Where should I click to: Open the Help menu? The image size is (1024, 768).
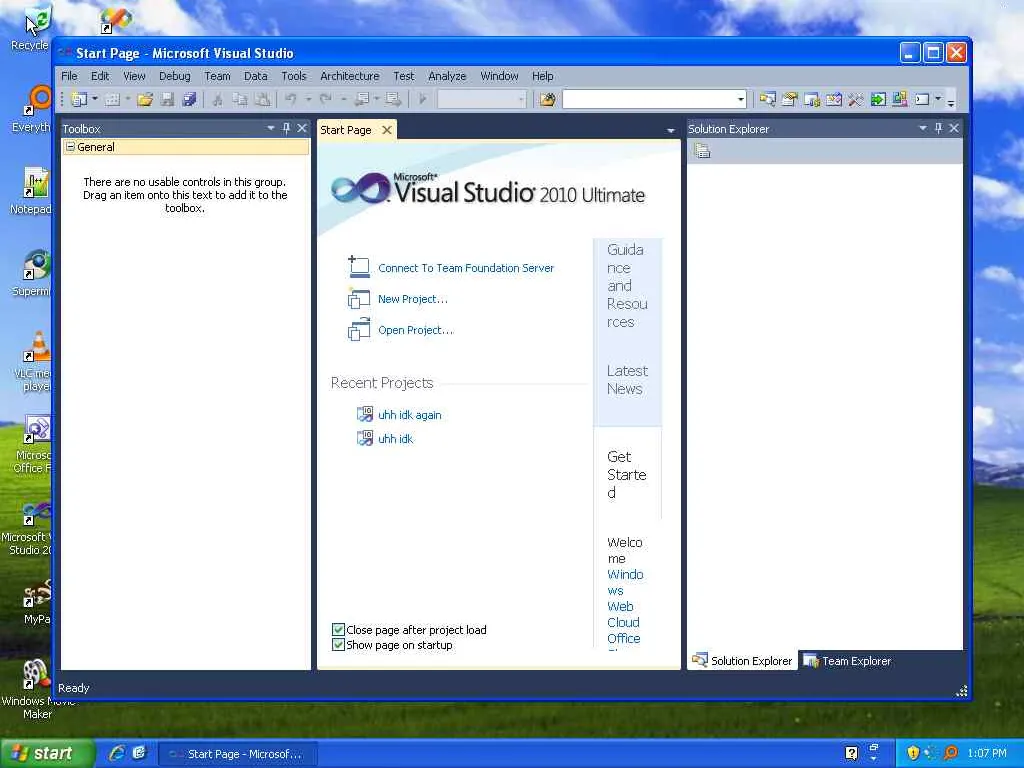point(542,76)
